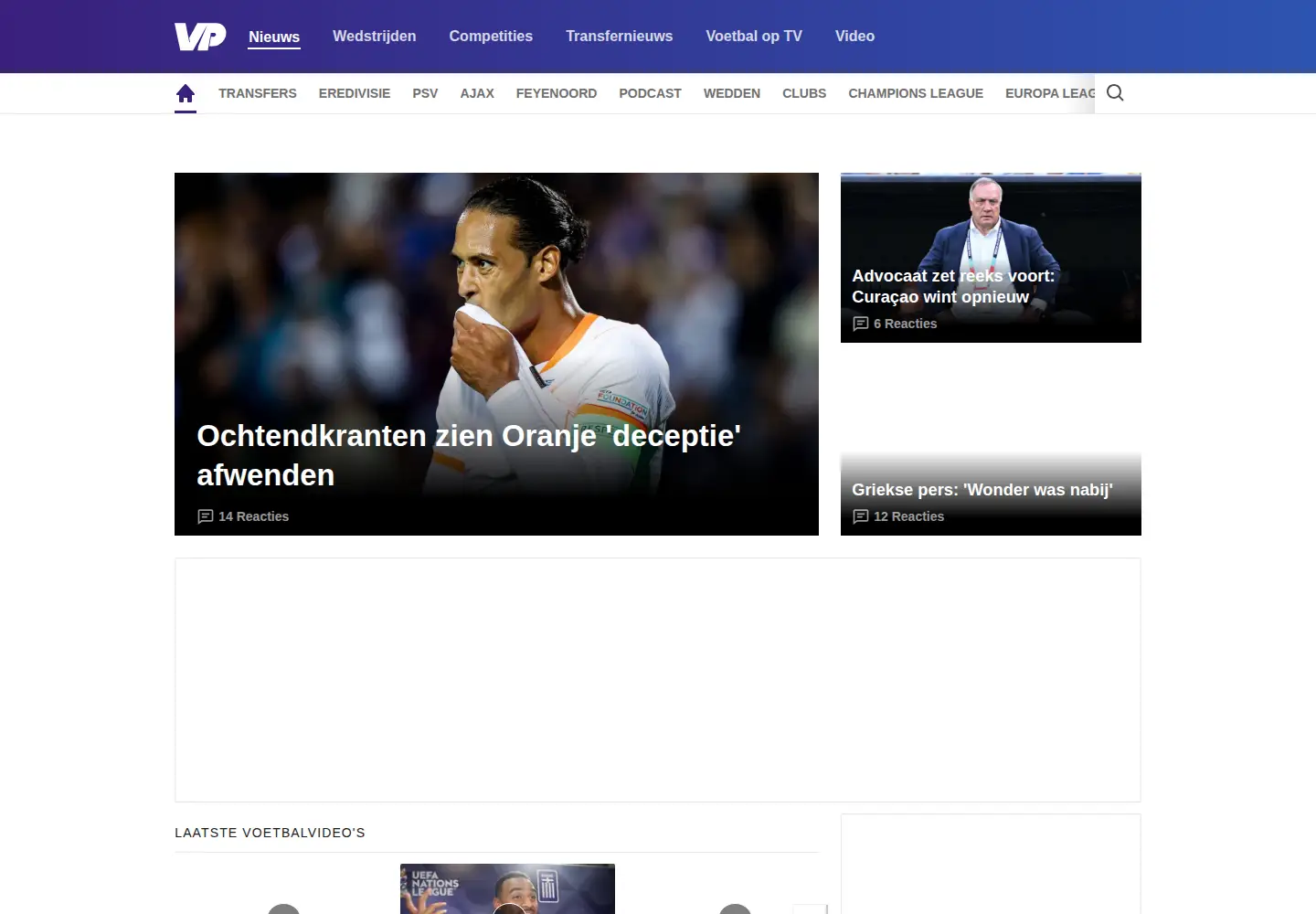Click the VP logo in the header

(x=200, y=37)
